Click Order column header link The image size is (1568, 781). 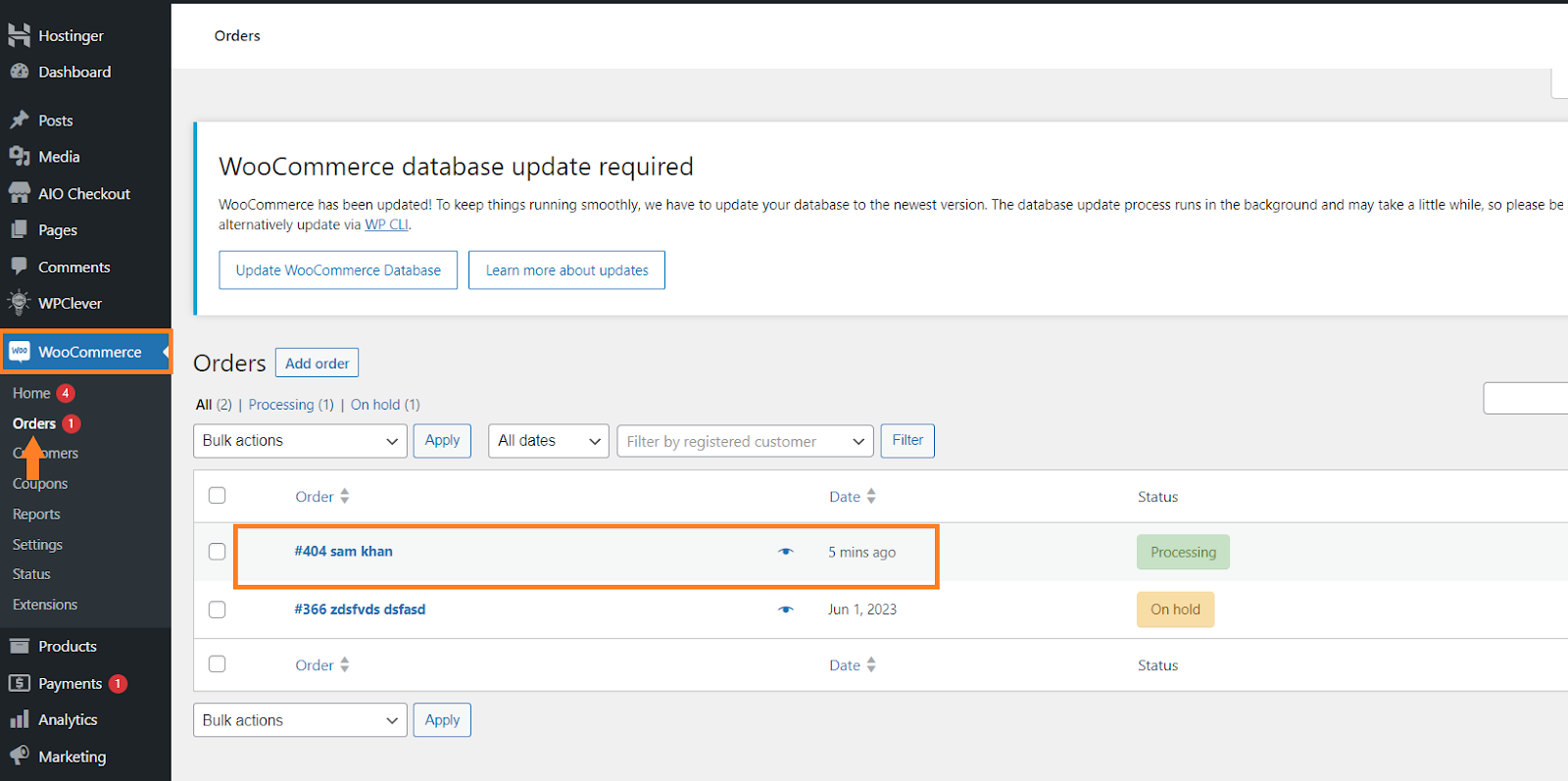coord(315,497)
